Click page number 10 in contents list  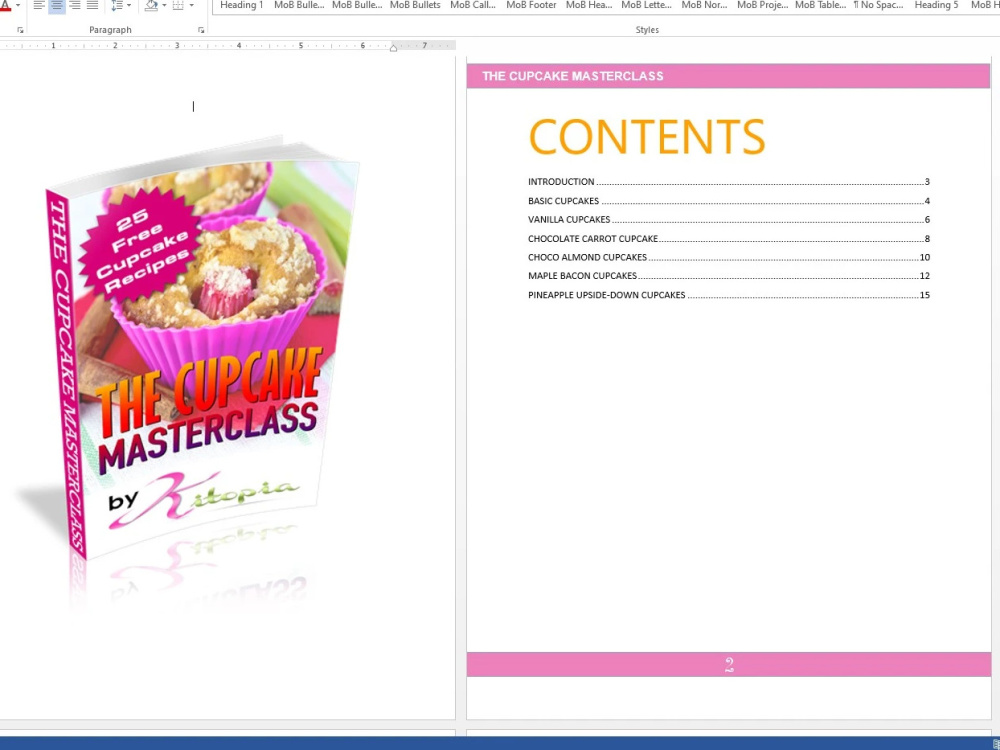[x=924, y=257]
